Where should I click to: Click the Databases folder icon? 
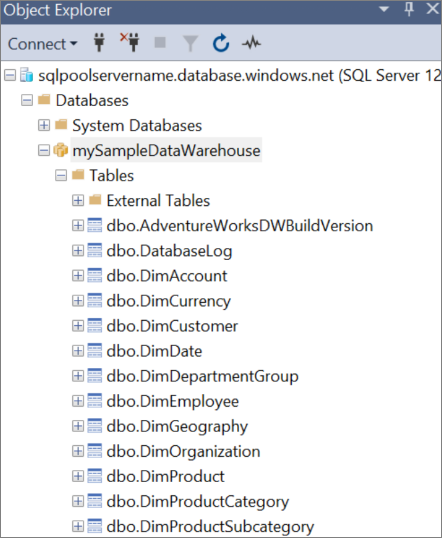coord(44,100)
